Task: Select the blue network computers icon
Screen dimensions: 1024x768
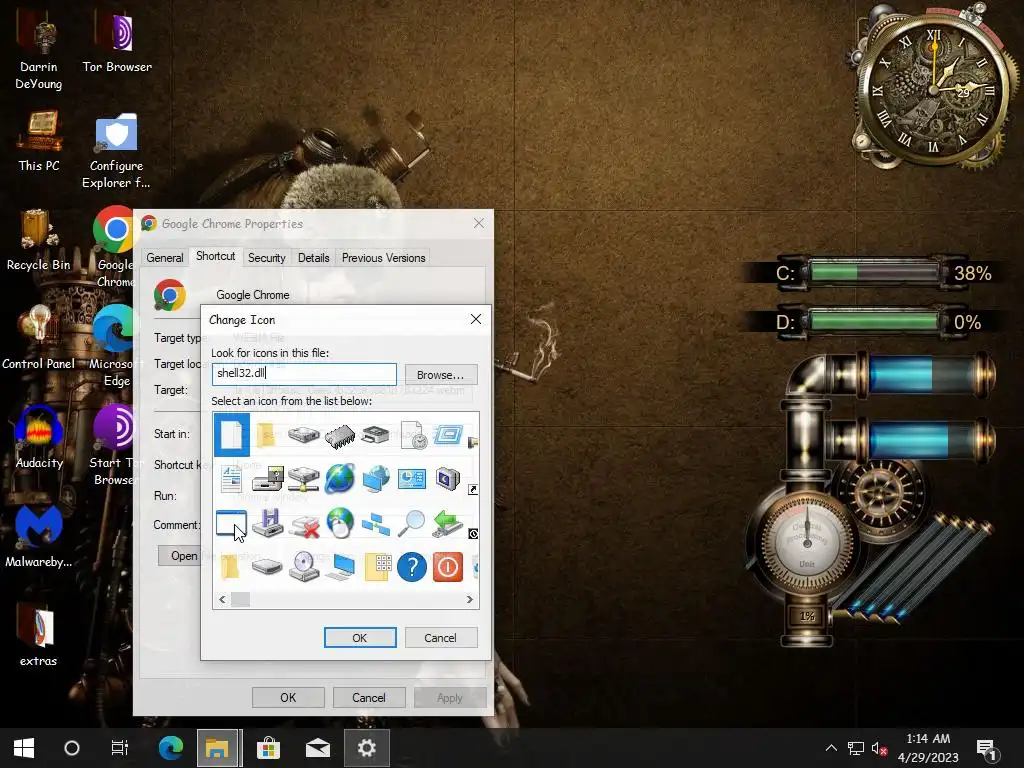Action: pos(376,524)
